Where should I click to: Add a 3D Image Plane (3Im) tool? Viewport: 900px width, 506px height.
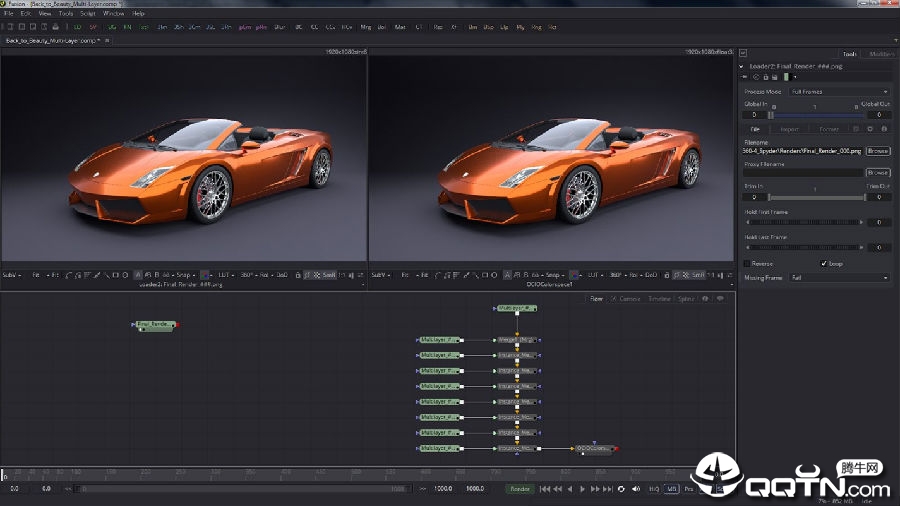pyautogui.click(x=162, y=27)
